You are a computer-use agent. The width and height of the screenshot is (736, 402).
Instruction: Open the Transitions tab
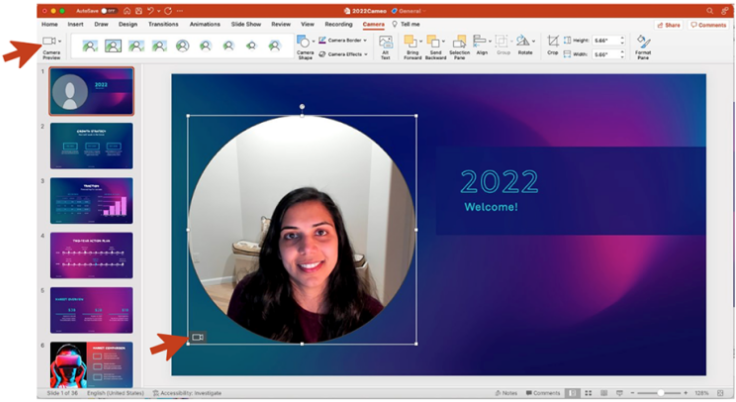pyautogui.click(x=163, y=24)
